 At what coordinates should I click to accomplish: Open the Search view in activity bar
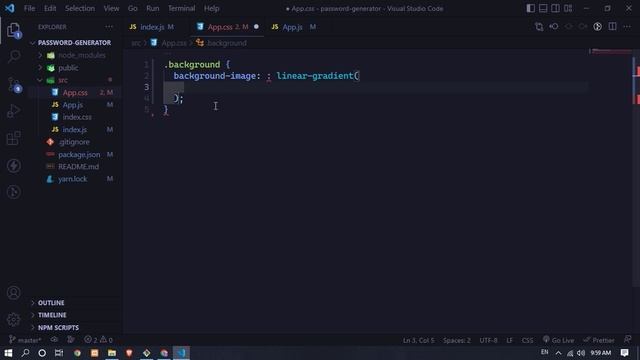(x=13, y=56)
